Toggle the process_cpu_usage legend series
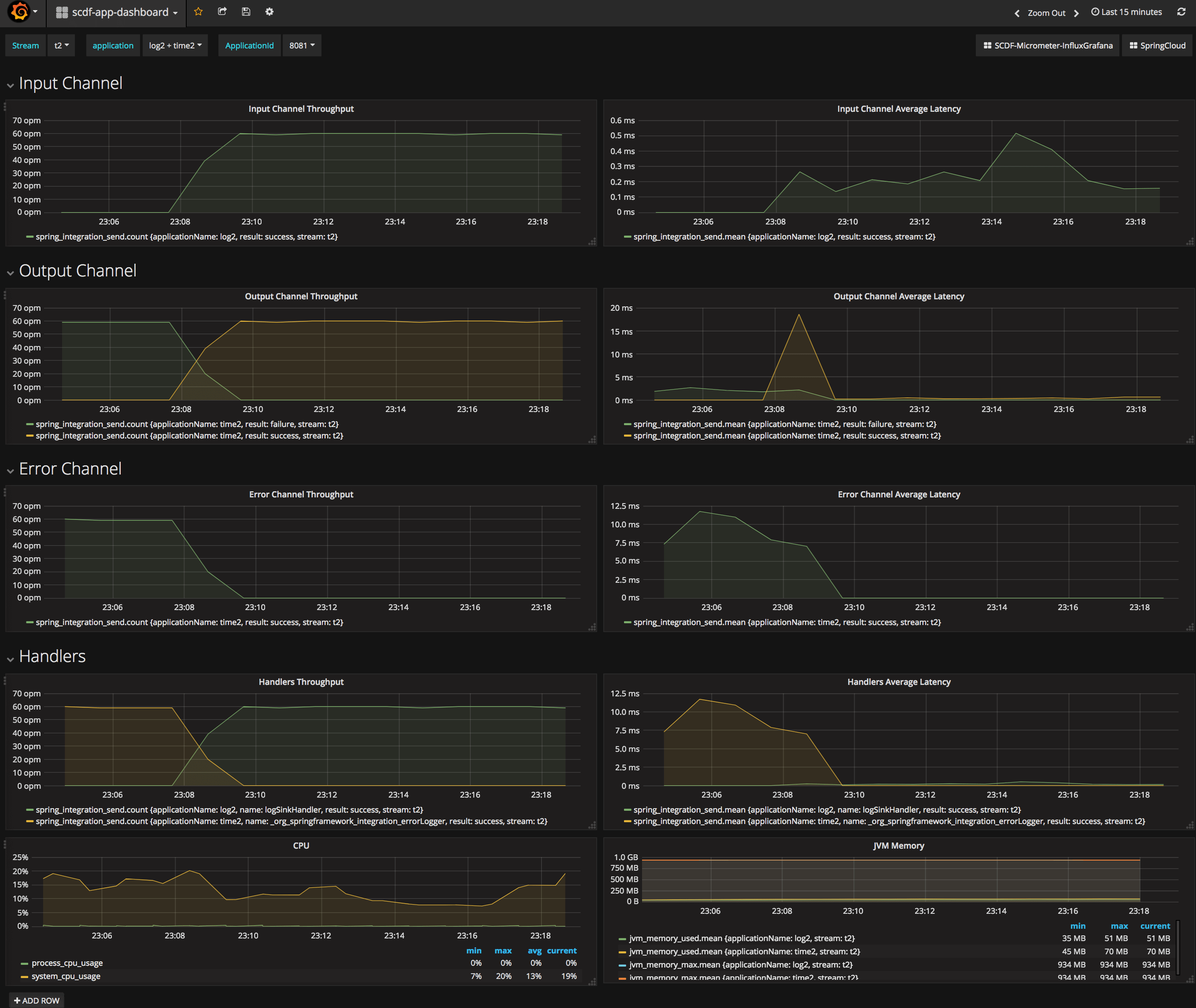 67,963
